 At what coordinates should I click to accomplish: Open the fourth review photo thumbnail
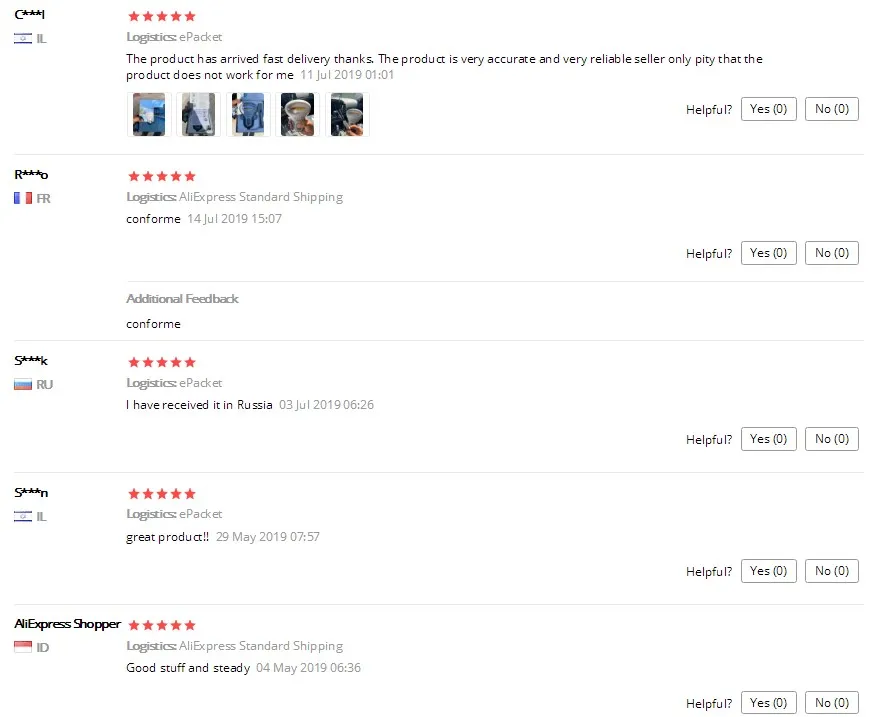pyautogui.click(x=297, y=114)
